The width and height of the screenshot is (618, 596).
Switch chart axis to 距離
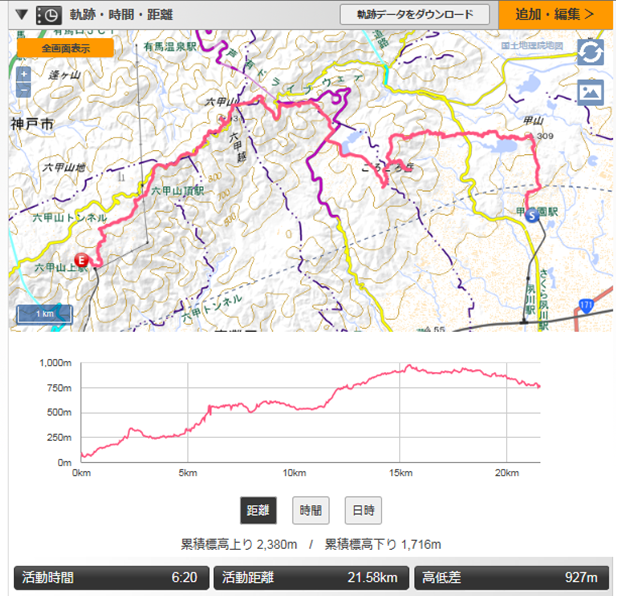[258, 510]
